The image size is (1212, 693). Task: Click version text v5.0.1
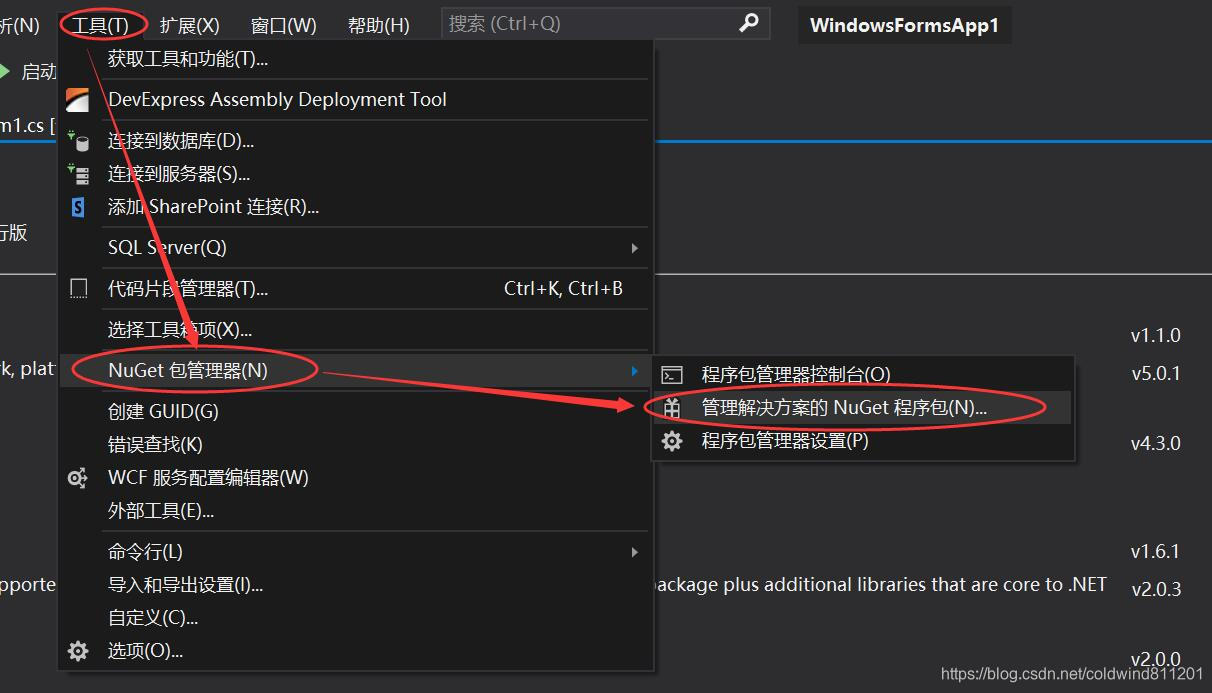coord(1156,374)
